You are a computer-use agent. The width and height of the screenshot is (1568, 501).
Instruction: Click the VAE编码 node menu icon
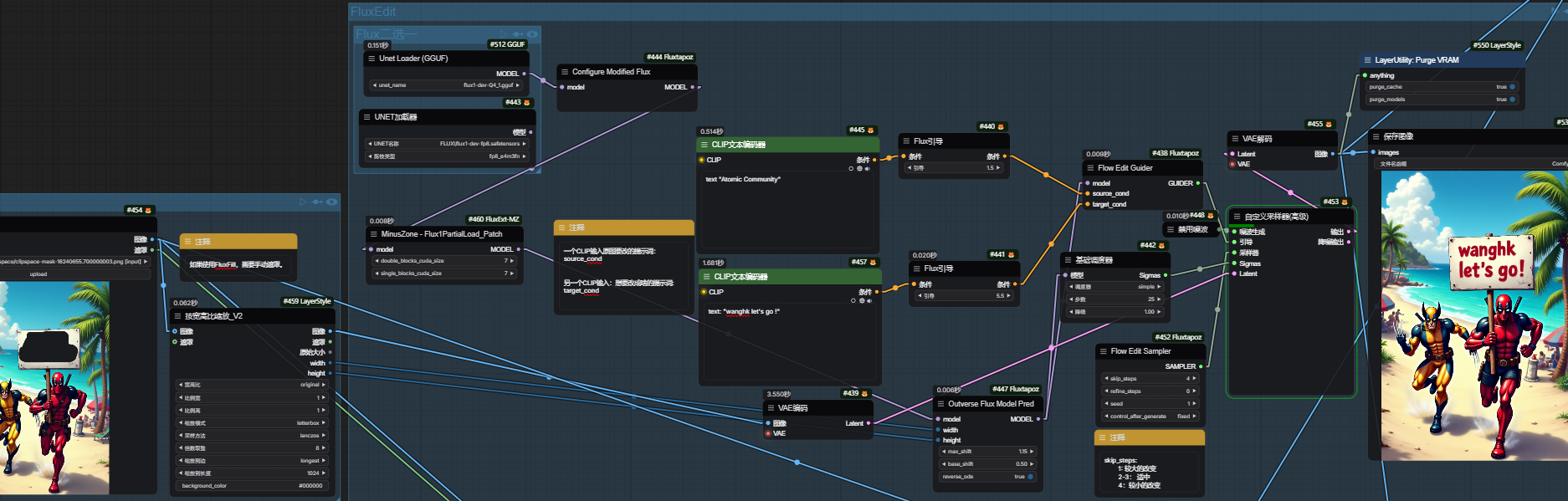[x=770, y=408]
